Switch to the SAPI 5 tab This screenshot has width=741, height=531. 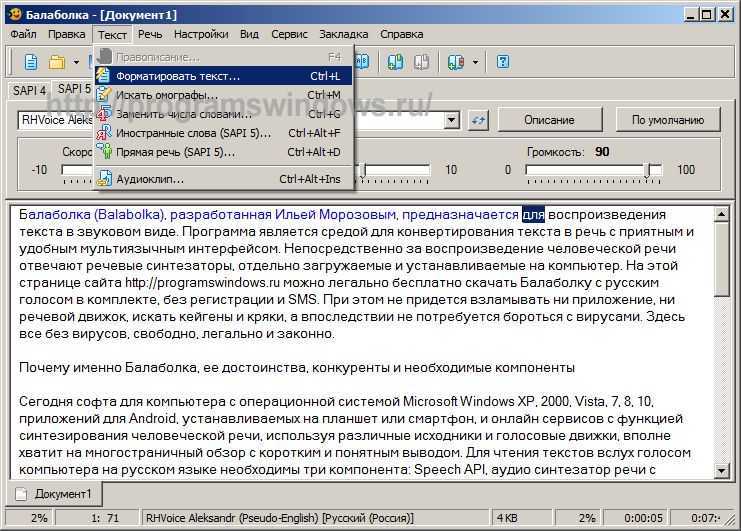[74, 88]
